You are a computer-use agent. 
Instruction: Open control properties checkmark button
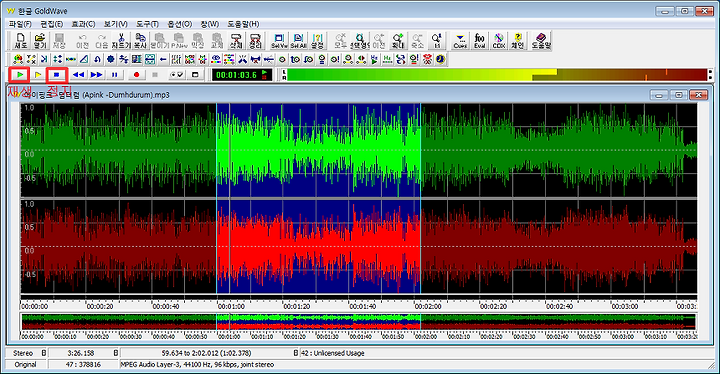pyautogui.click(x=177, y=74)
